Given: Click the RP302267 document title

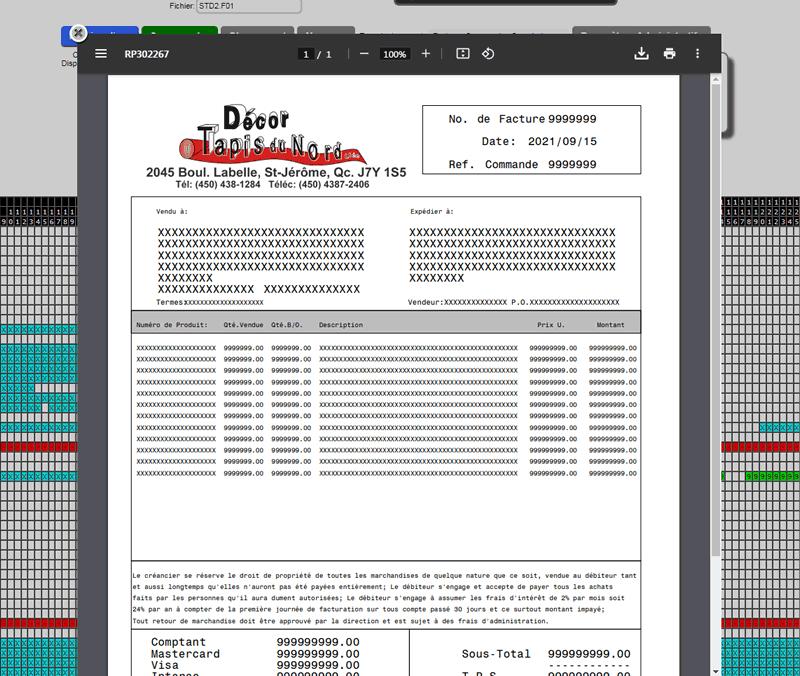Looking at the screenshot, I should click(x=146, y=54).
